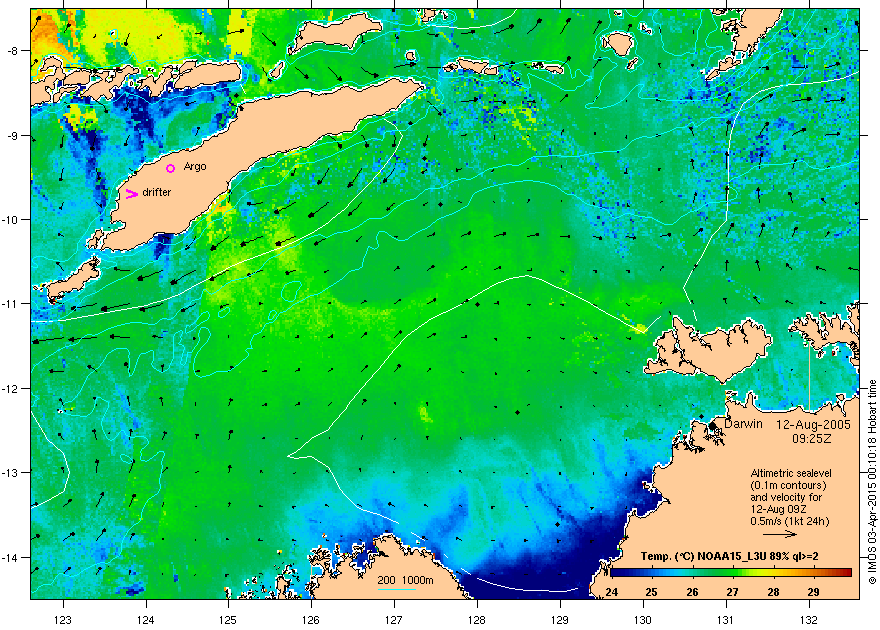Click the velocity scale reference arrow in legend
Viewport: 880px width, 630px height.
click(781, 534)
